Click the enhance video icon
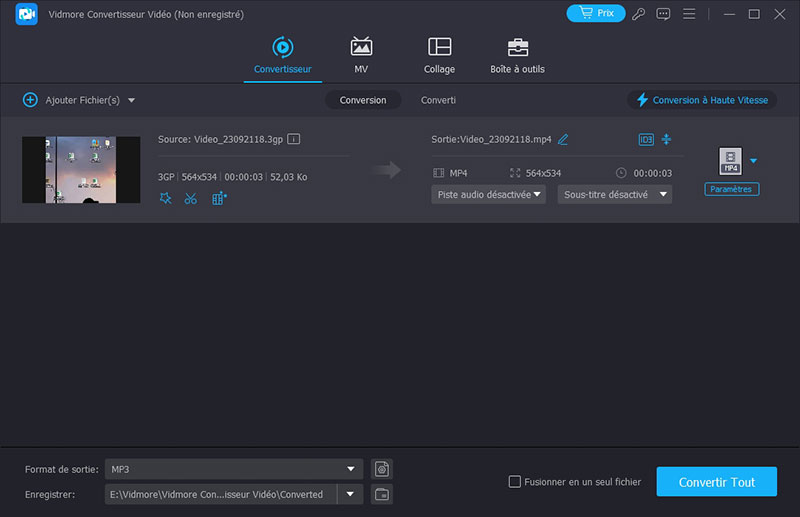Screen dimensions: 800x517 coord(219,199)
